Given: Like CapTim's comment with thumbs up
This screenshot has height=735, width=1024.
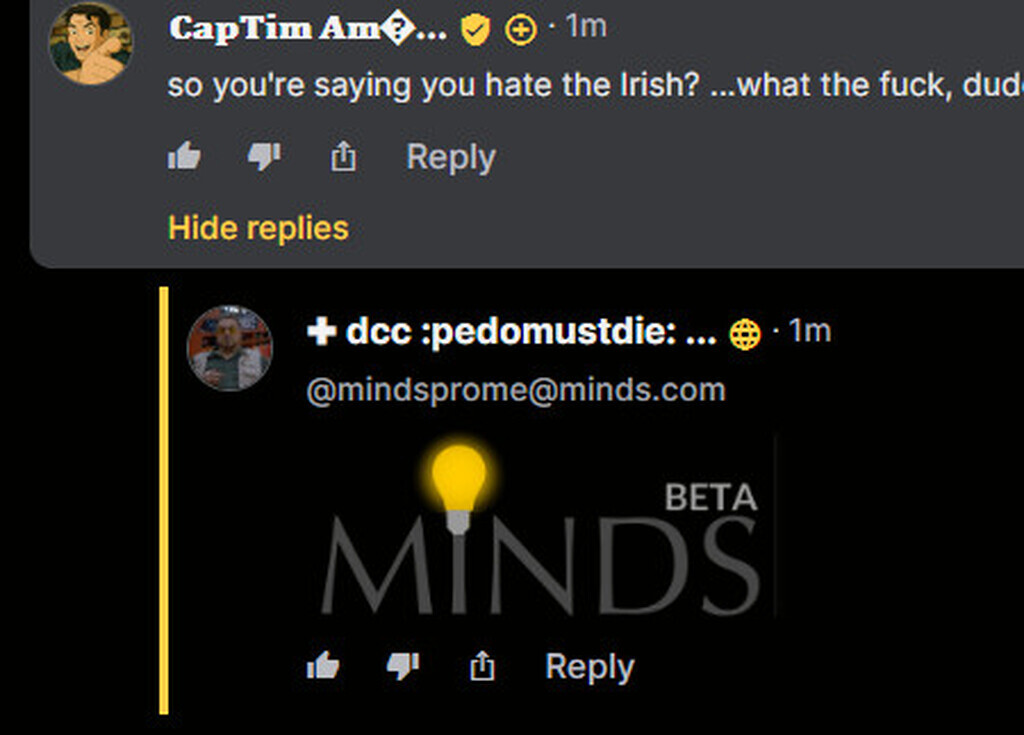Looking at the screenshot, I should pos(184,157).
